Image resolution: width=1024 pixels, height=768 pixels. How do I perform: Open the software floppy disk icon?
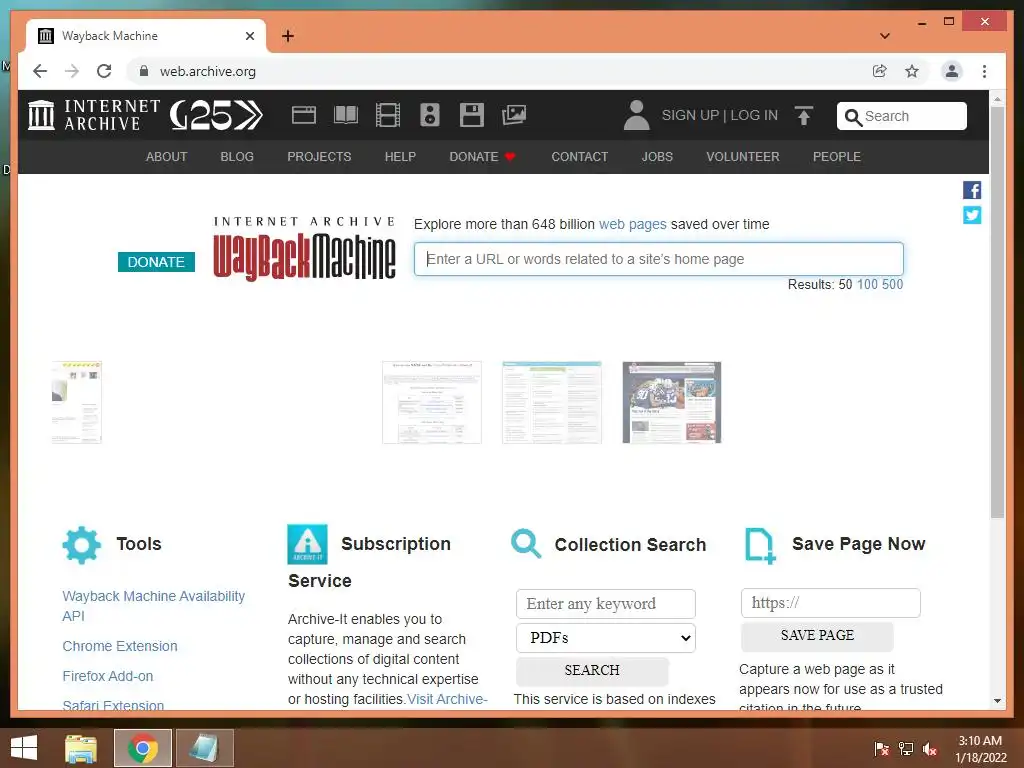472,115
